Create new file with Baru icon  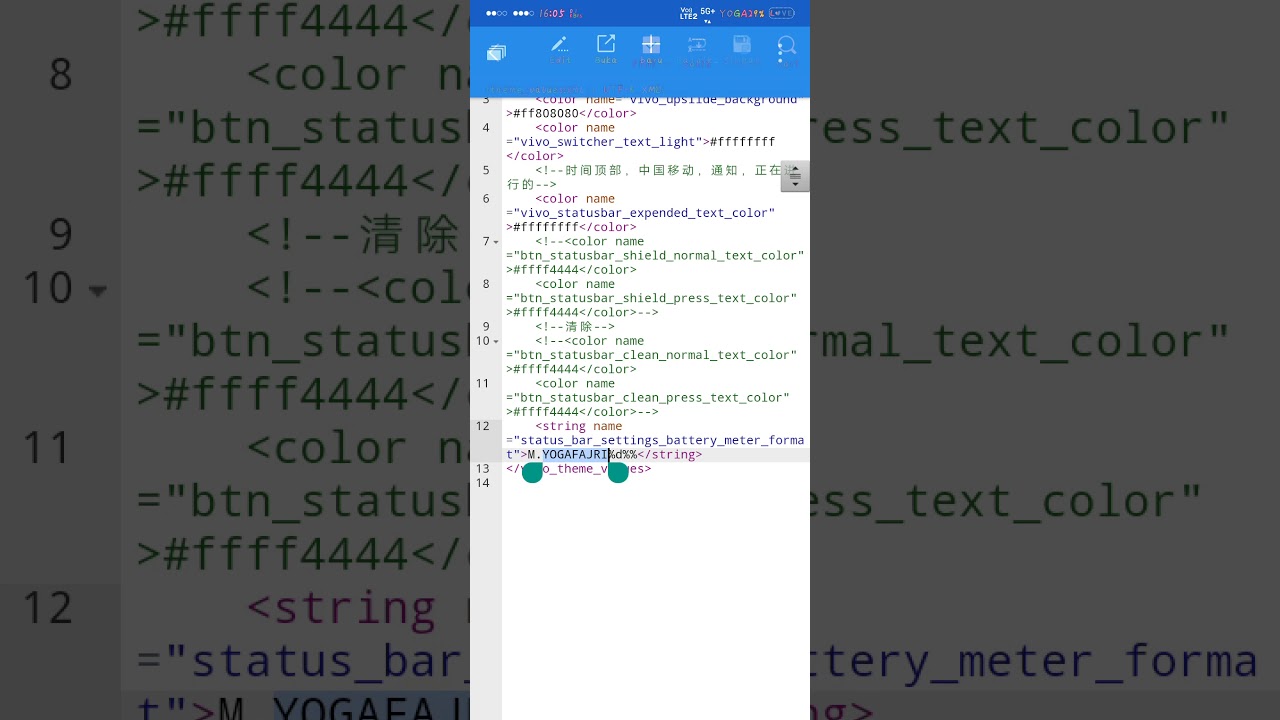(651, 49)
